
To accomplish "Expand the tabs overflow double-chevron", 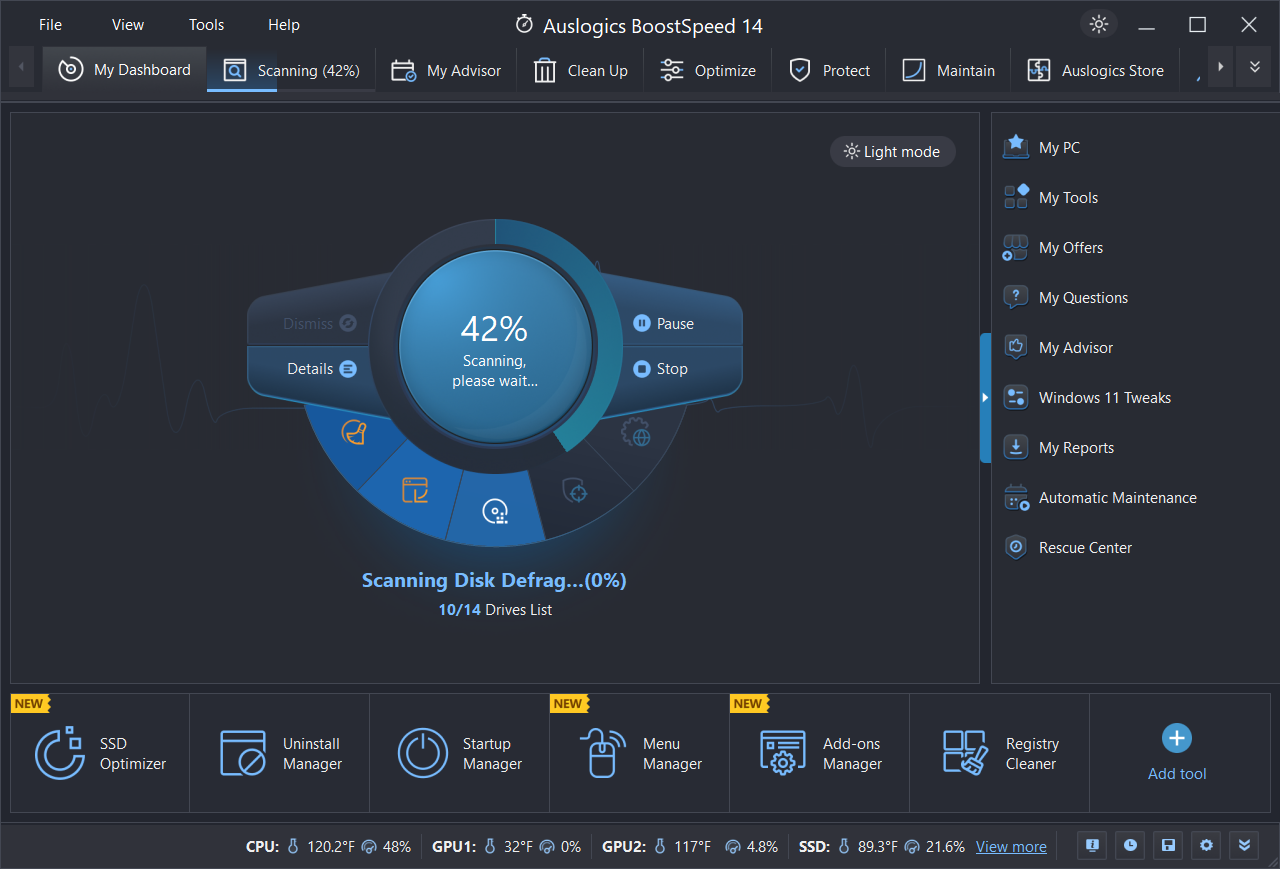I will (1254, 68).
